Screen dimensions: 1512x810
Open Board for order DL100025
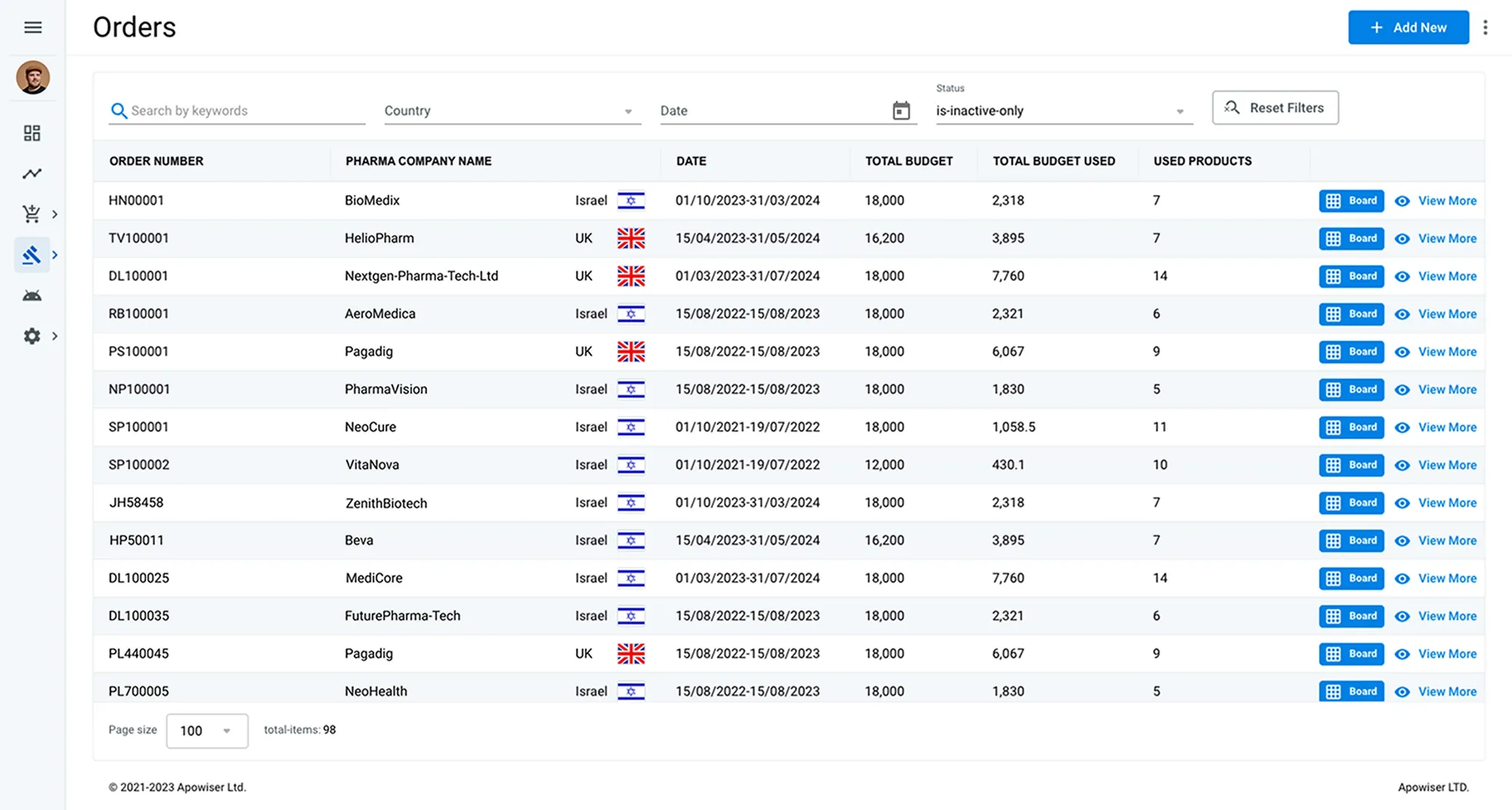tap(1352, 579)
